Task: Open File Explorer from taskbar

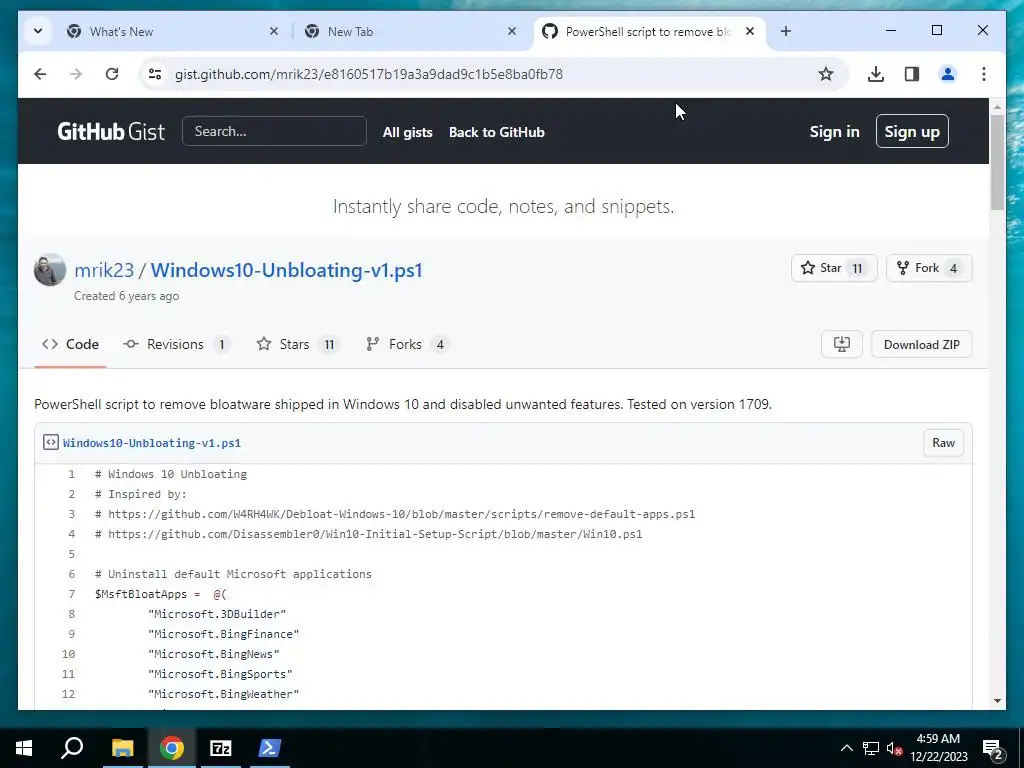Action: coord(122,748)
